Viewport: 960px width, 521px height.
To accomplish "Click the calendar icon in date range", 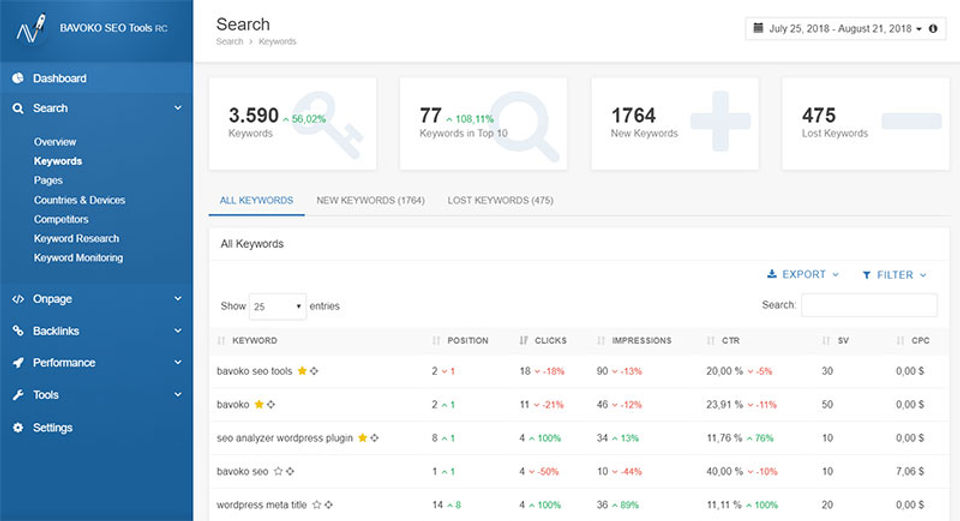I will click(758, 28).
